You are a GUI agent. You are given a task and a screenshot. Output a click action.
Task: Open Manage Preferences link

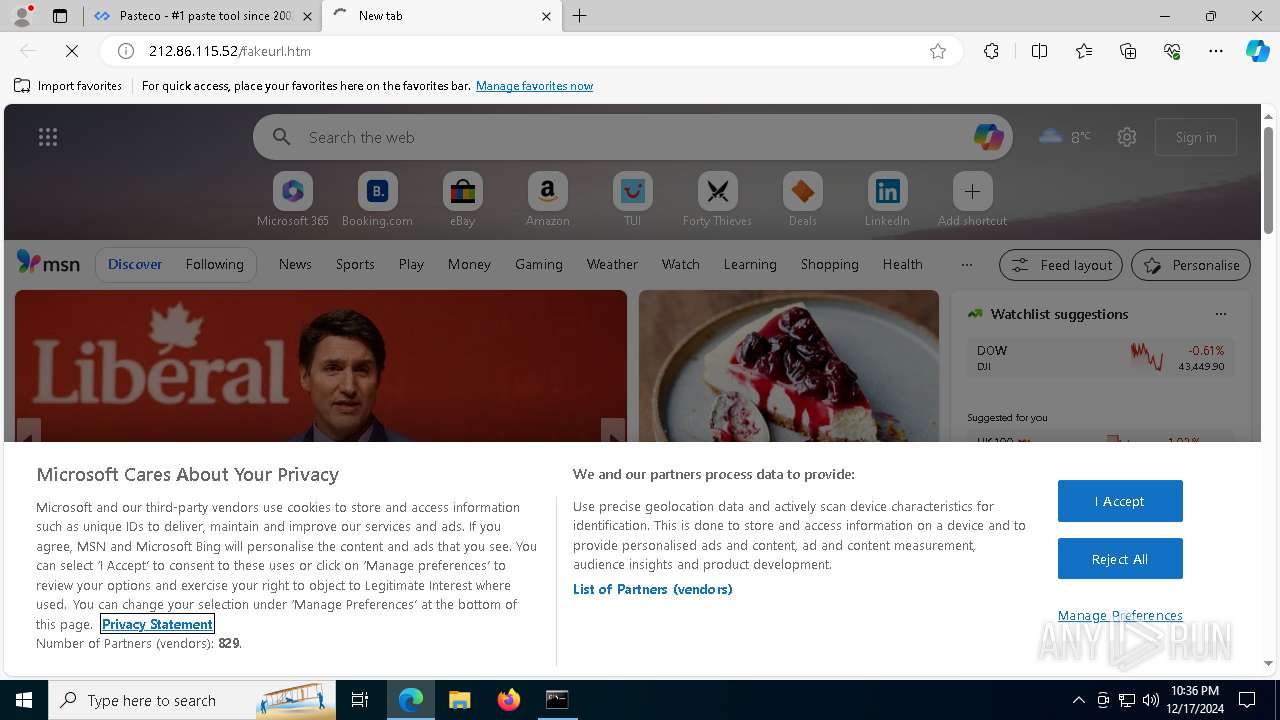(1120, 615)
